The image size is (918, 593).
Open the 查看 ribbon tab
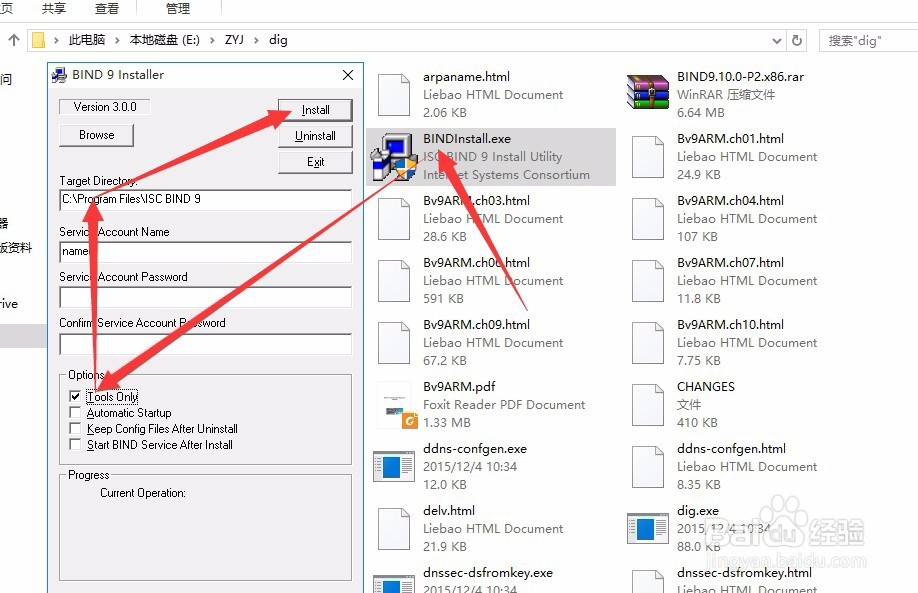tap(107, 8)
